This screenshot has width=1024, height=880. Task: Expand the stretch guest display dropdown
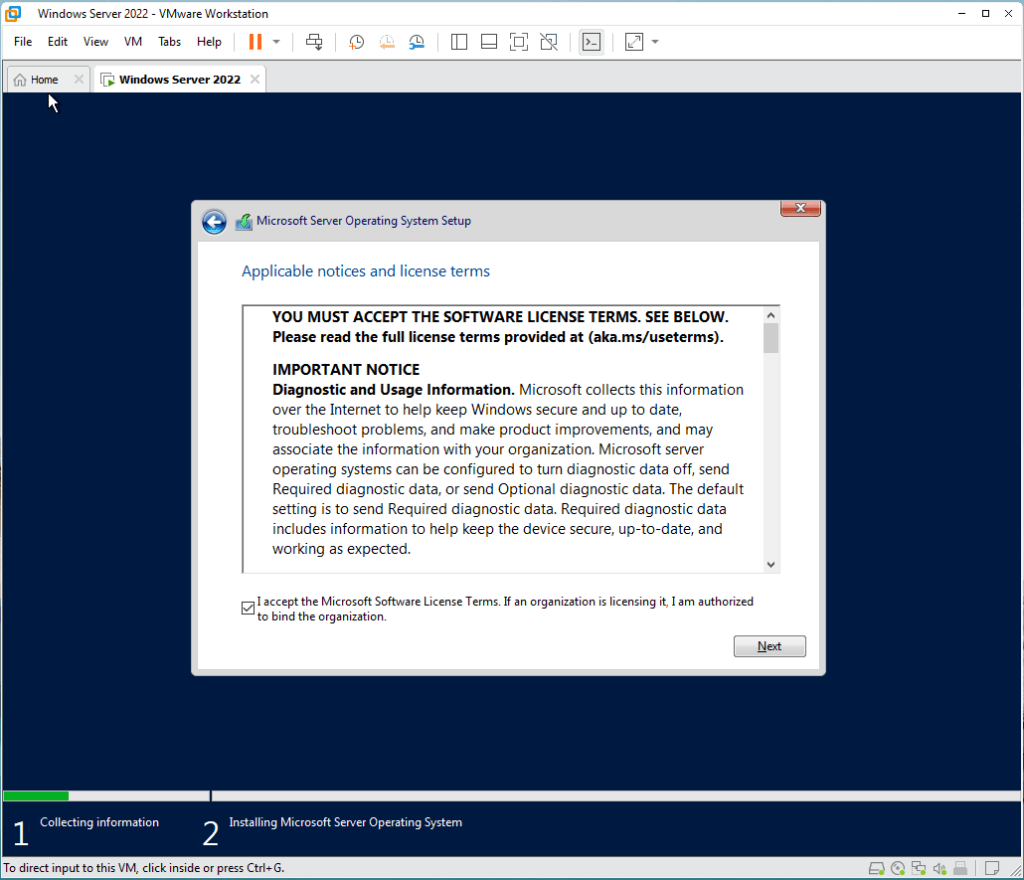click(x=655, y=42)
